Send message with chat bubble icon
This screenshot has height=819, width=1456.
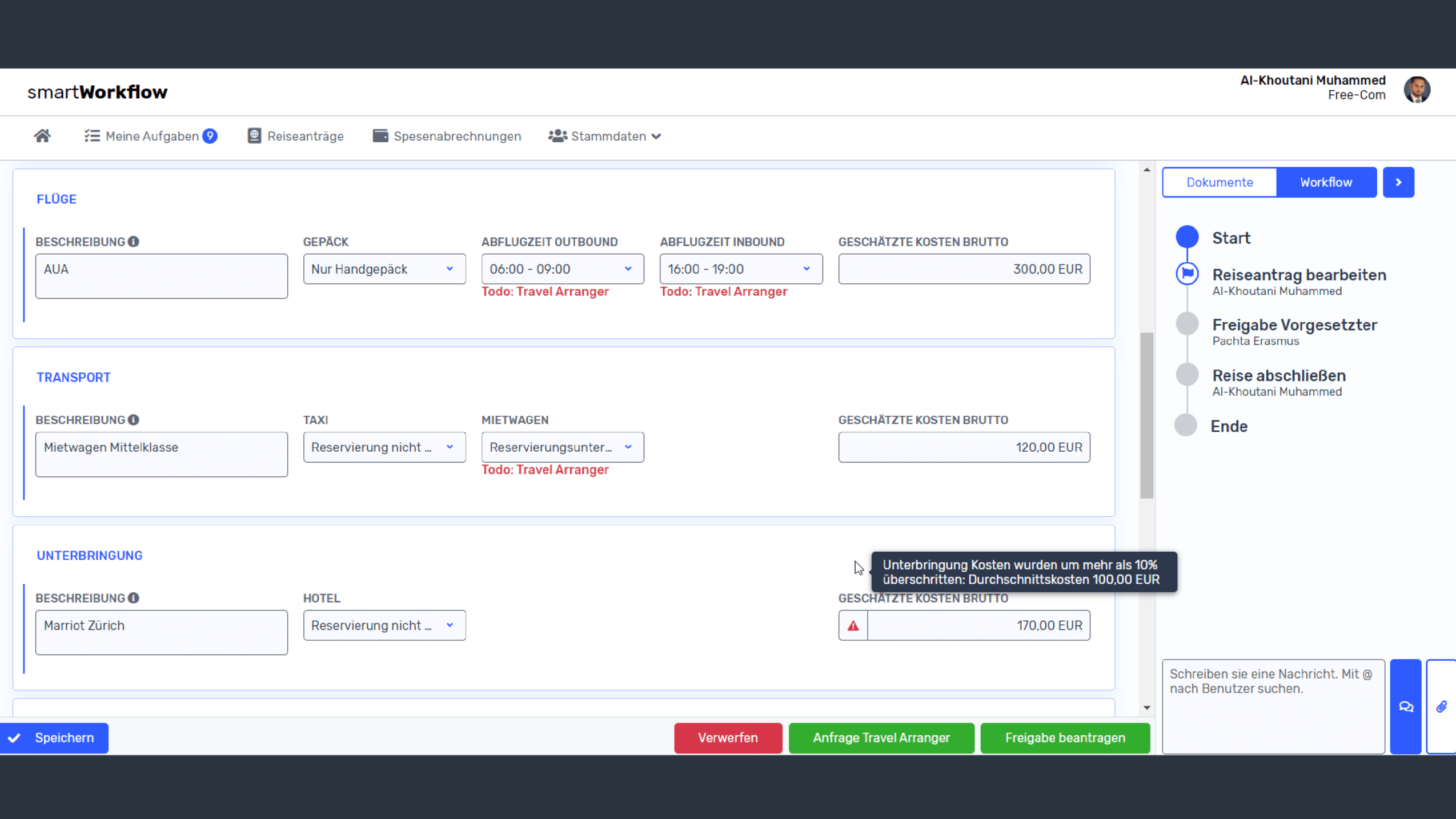(1406, 706)
